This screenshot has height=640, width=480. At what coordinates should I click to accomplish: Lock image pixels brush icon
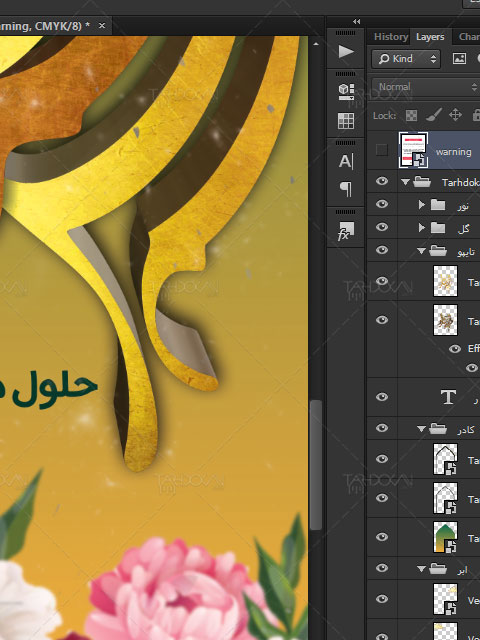point(433,116)
